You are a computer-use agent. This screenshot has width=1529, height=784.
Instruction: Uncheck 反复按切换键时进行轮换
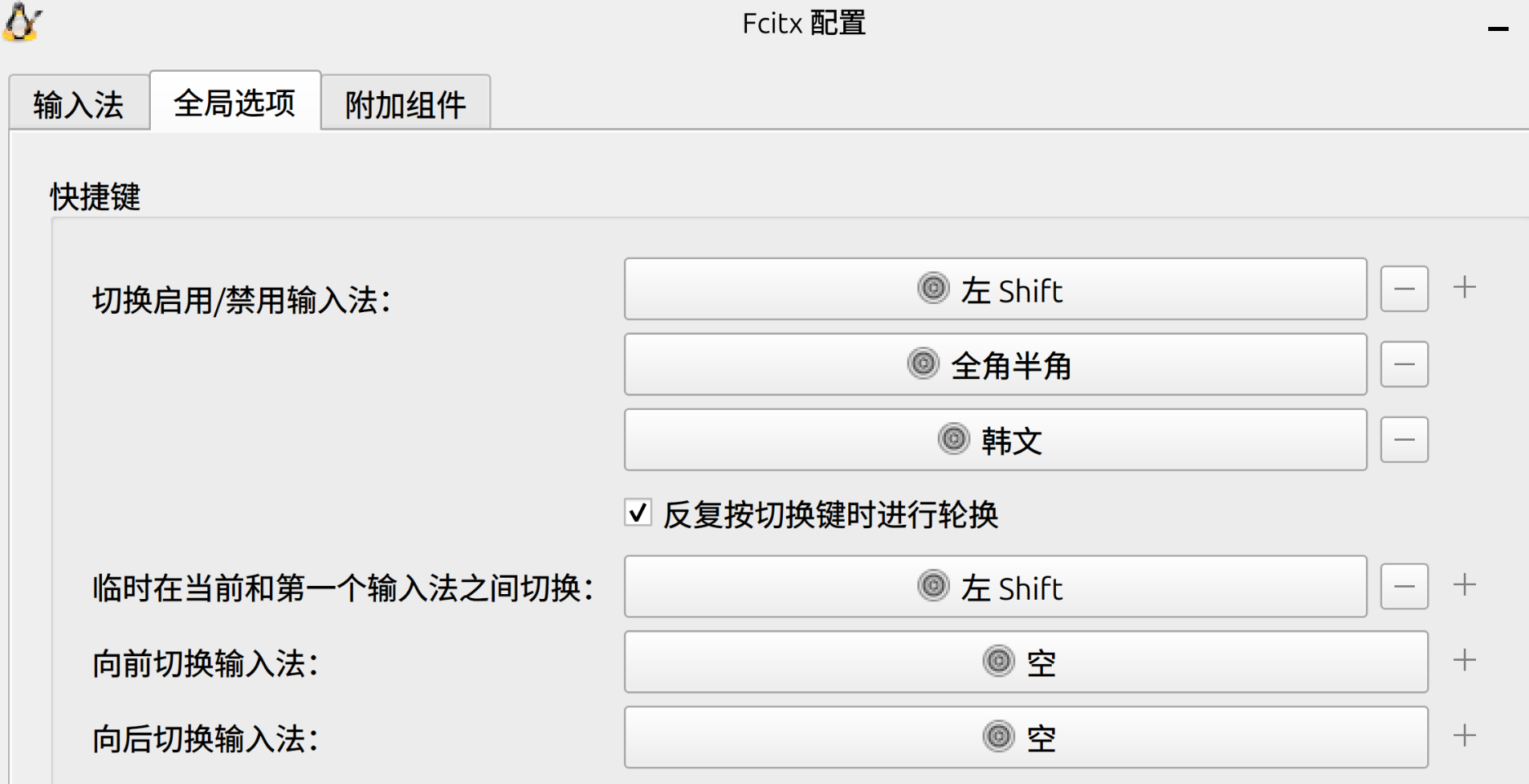637,513
